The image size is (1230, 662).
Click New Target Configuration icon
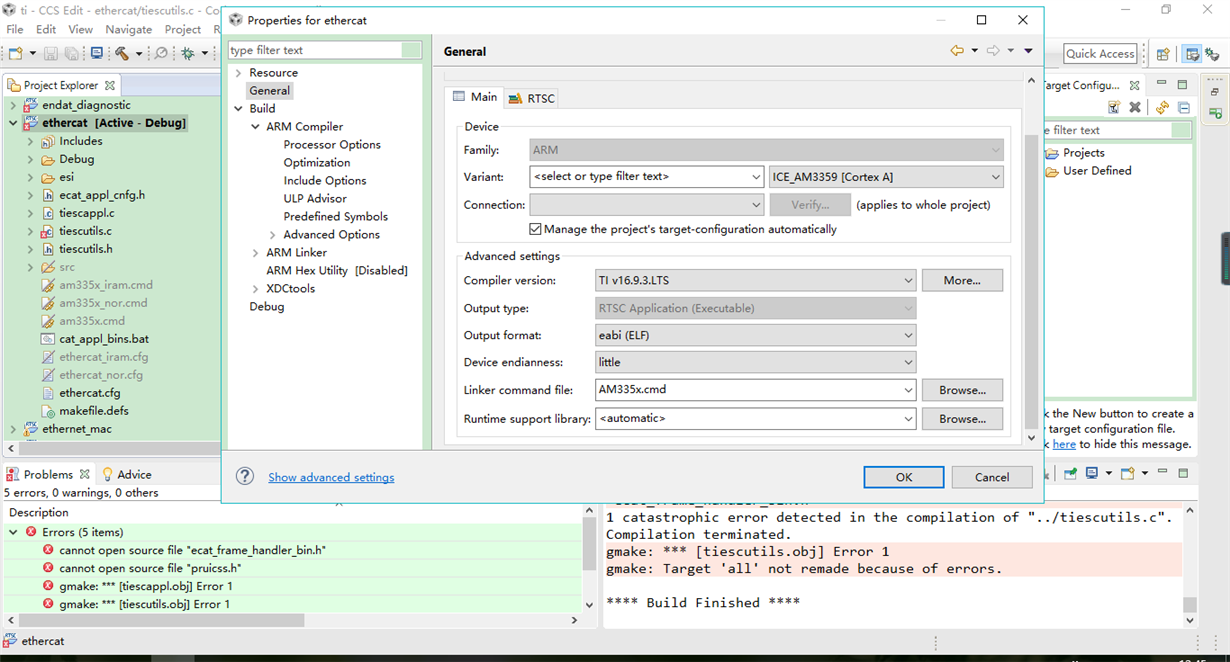[x=1114, y=107]
